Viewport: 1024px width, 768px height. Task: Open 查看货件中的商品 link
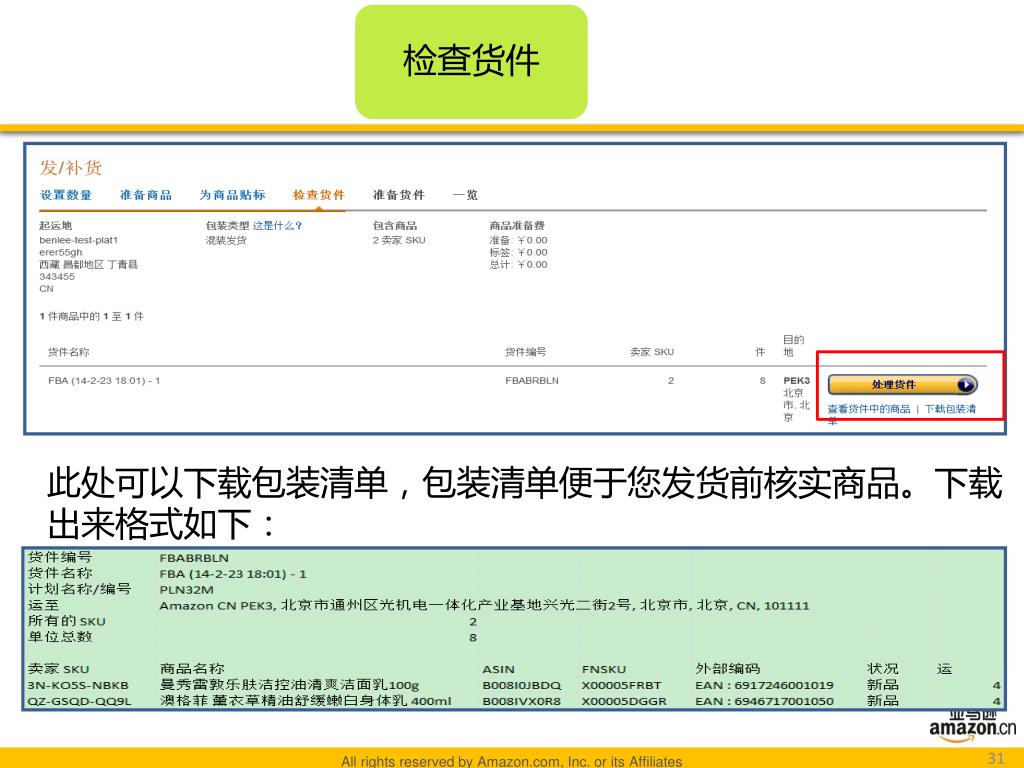point(869,409)
